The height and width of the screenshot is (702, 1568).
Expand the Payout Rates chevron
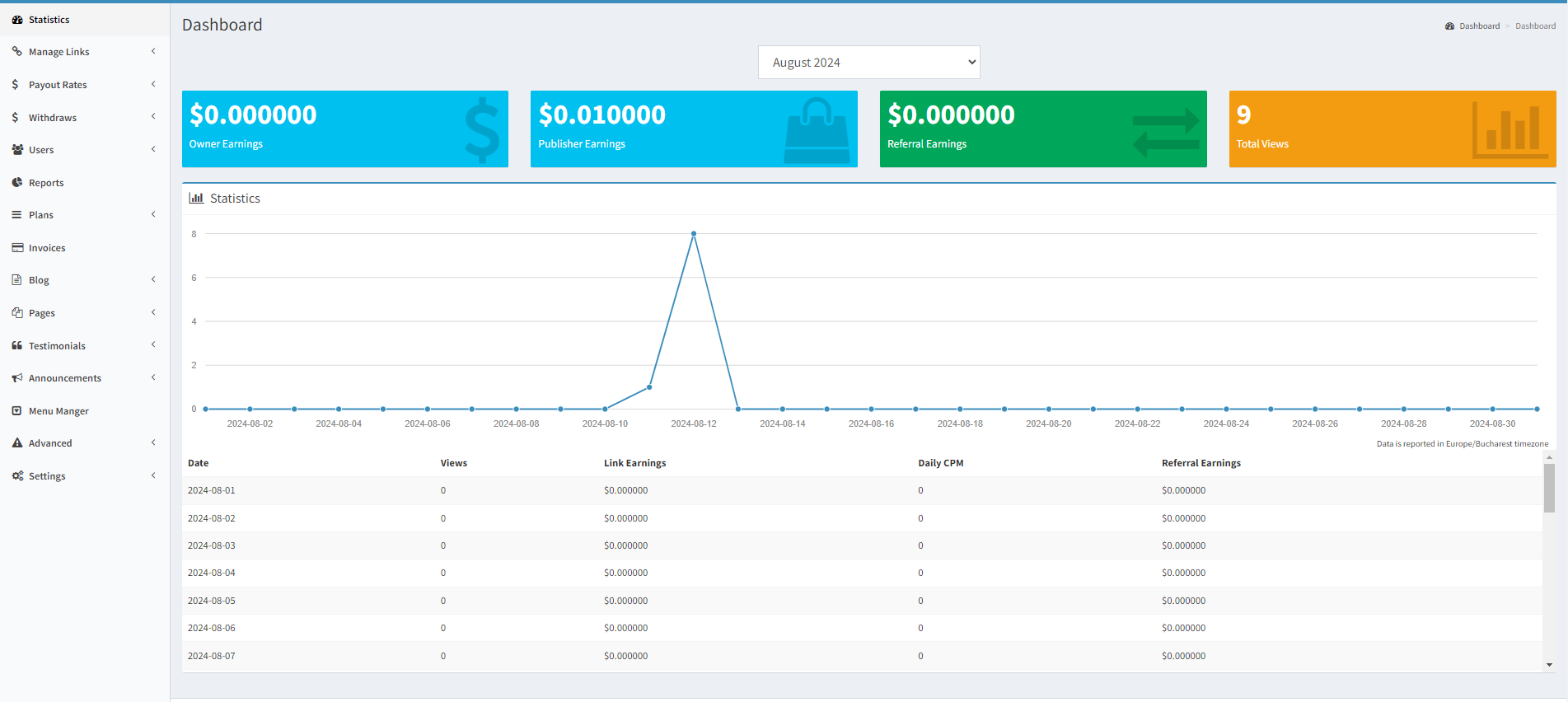[153, 84]
